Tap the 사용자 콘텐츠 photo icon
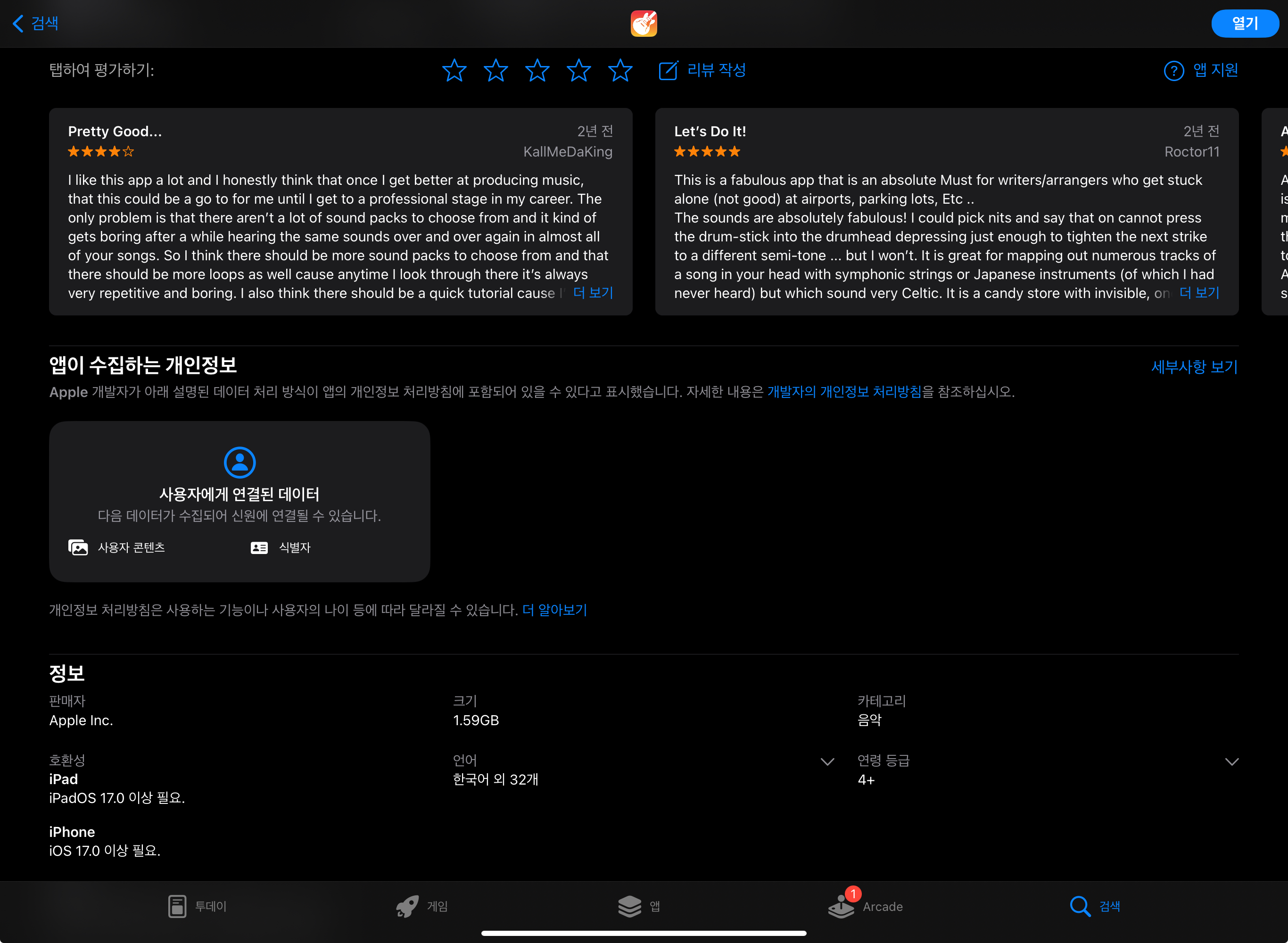 click(x=78, y=547)
